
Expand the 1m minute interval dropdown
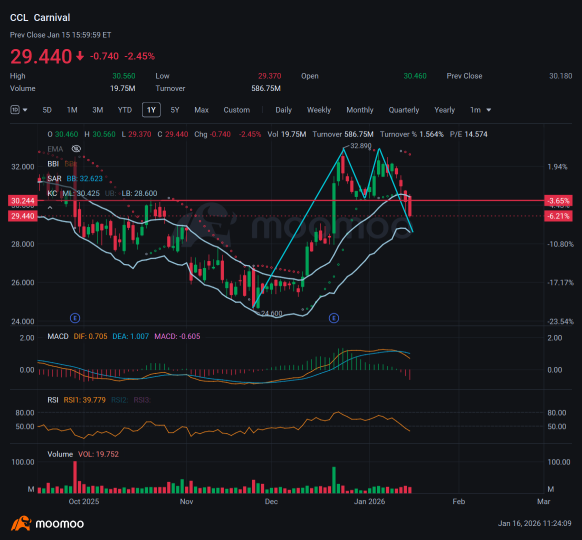481,110
